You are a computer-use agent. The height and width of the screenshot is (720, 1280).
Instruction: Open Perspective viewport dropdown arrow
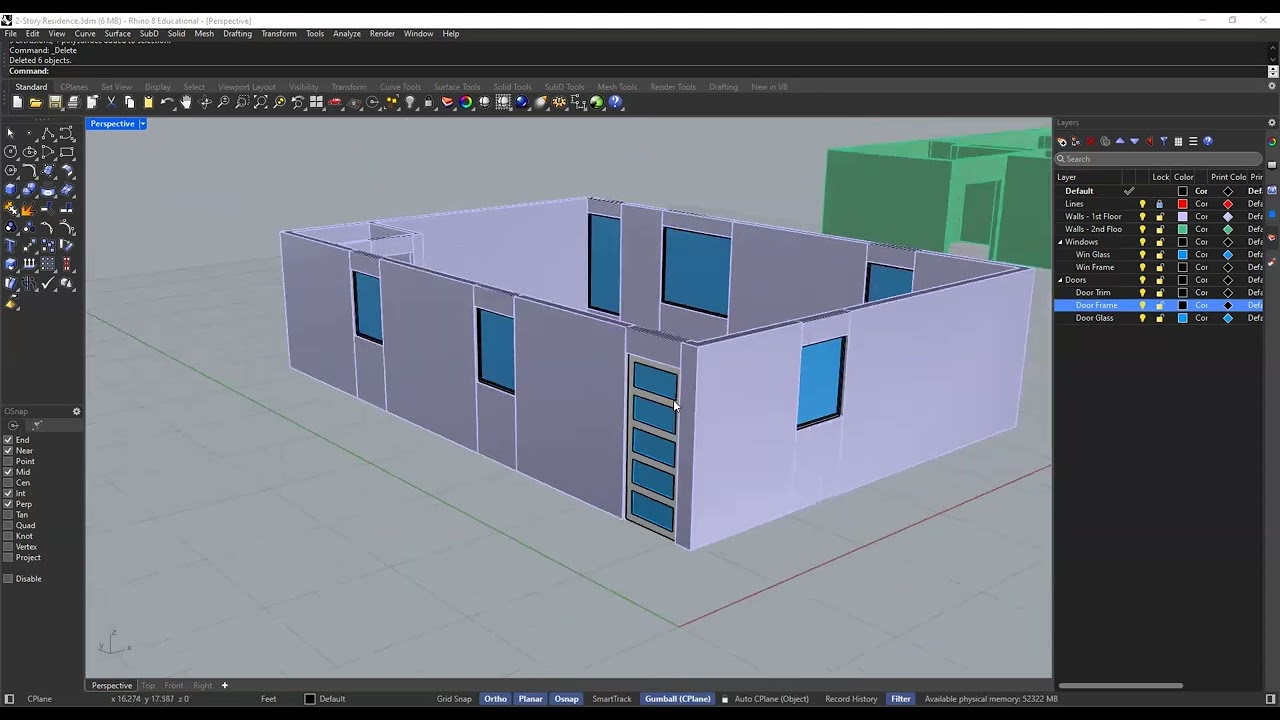tap(142, 124)
